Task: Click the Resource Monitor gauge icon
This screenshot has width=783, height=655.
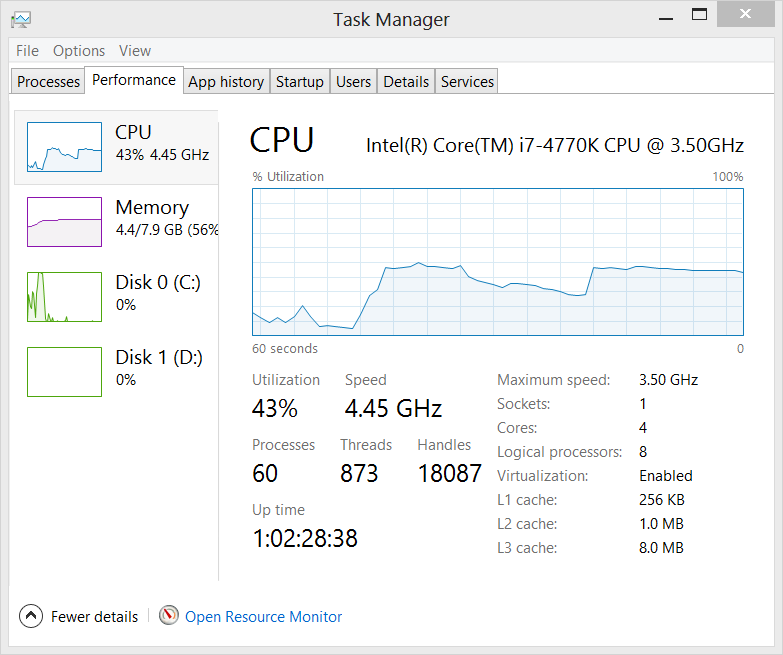Action: tap(169, 615)
